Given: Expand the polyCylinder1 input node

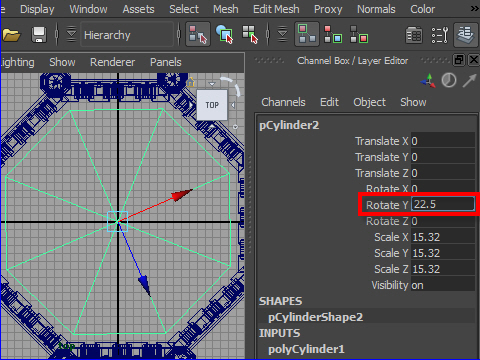Looking at the screenshot, I should tap(306, 349).
